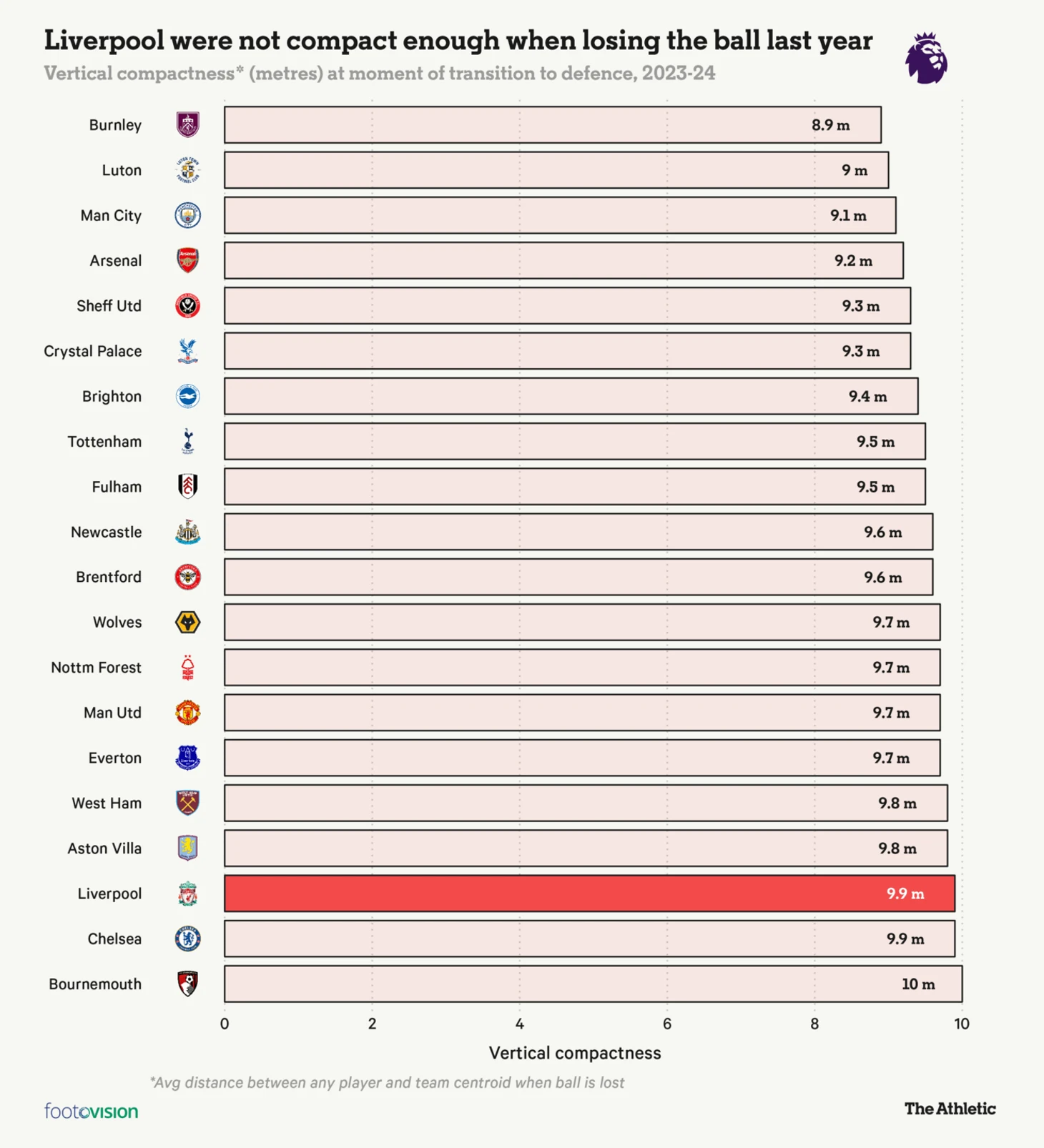Click the Bournemouth club crest
Viewport: 1044px width, 1148px height.
[x=188, y=984]
